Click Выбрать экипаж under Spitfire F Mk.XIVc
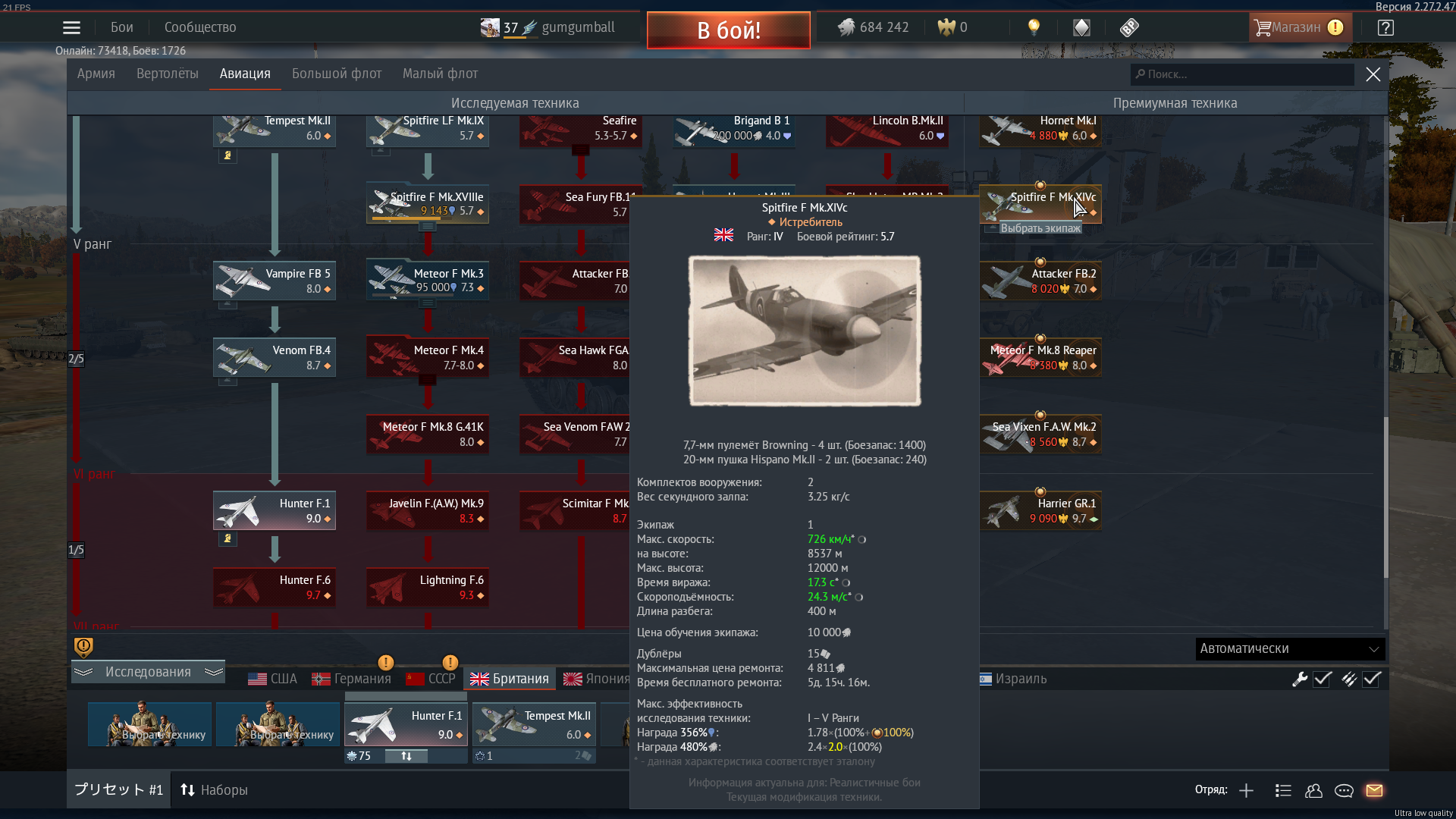The image size is (1456, 819). [1040, 228]
